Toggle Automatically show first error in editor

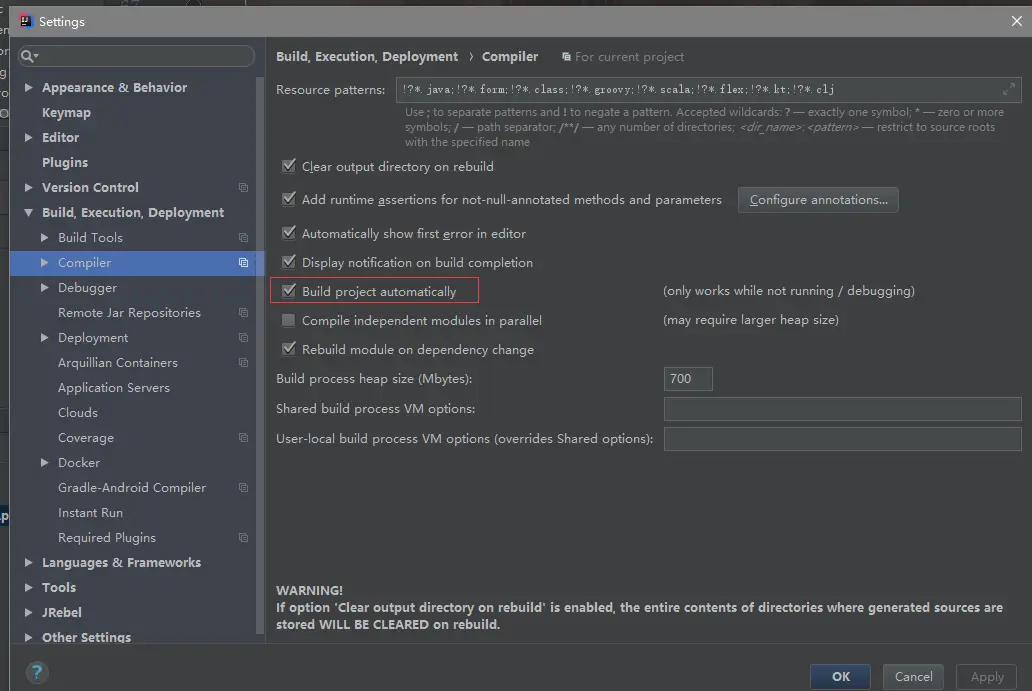[288, 233]
